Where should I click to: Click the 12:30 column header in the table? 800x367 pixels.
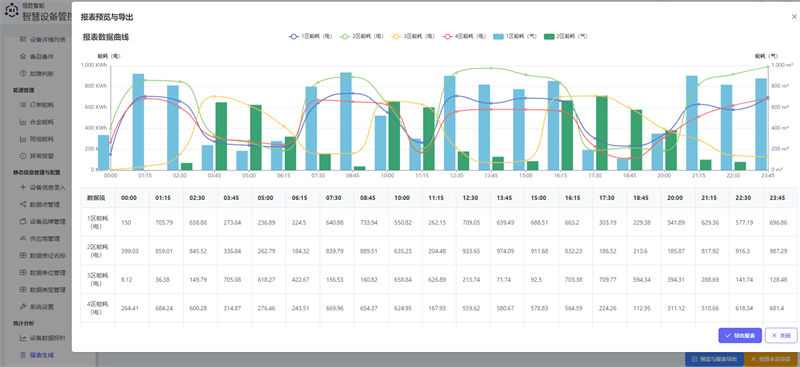(x=473, y=197)
